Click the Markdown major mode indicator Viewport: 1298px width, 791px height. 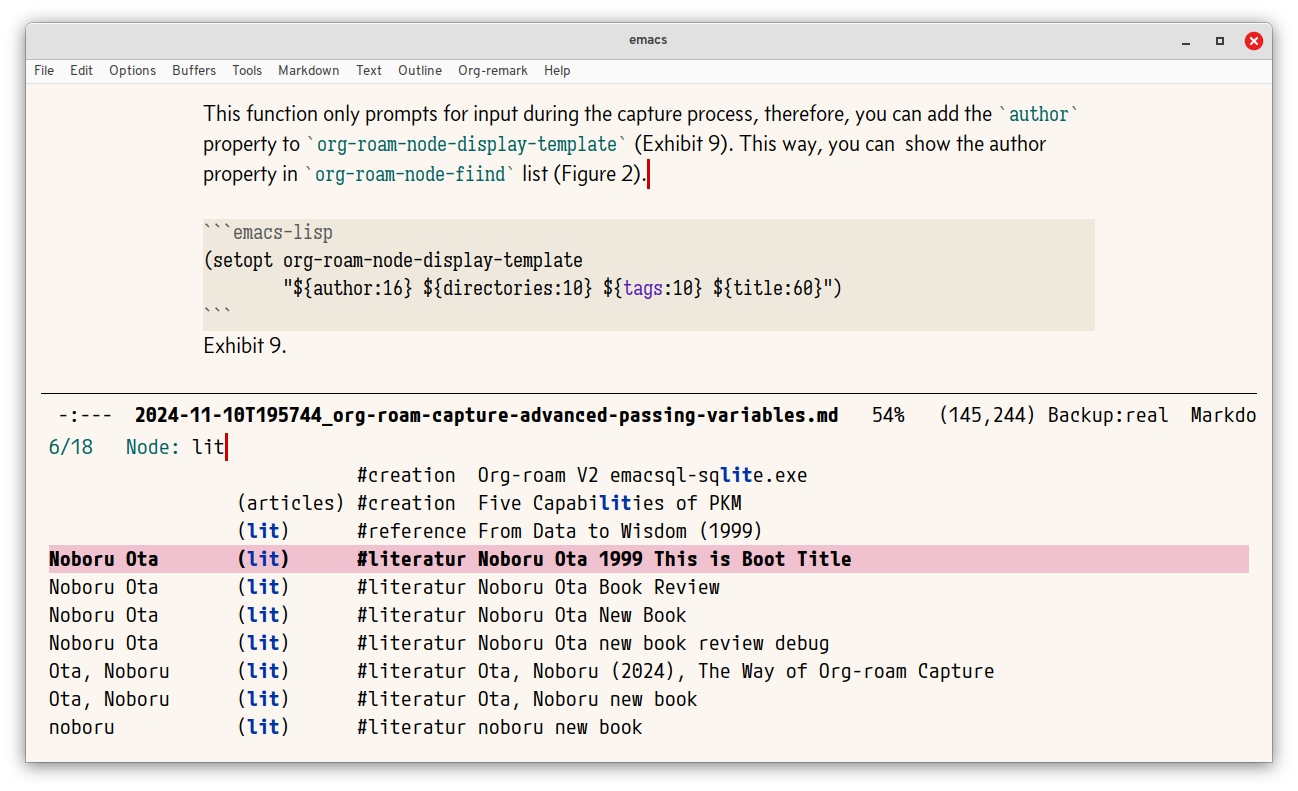[x=1223, y=415]
